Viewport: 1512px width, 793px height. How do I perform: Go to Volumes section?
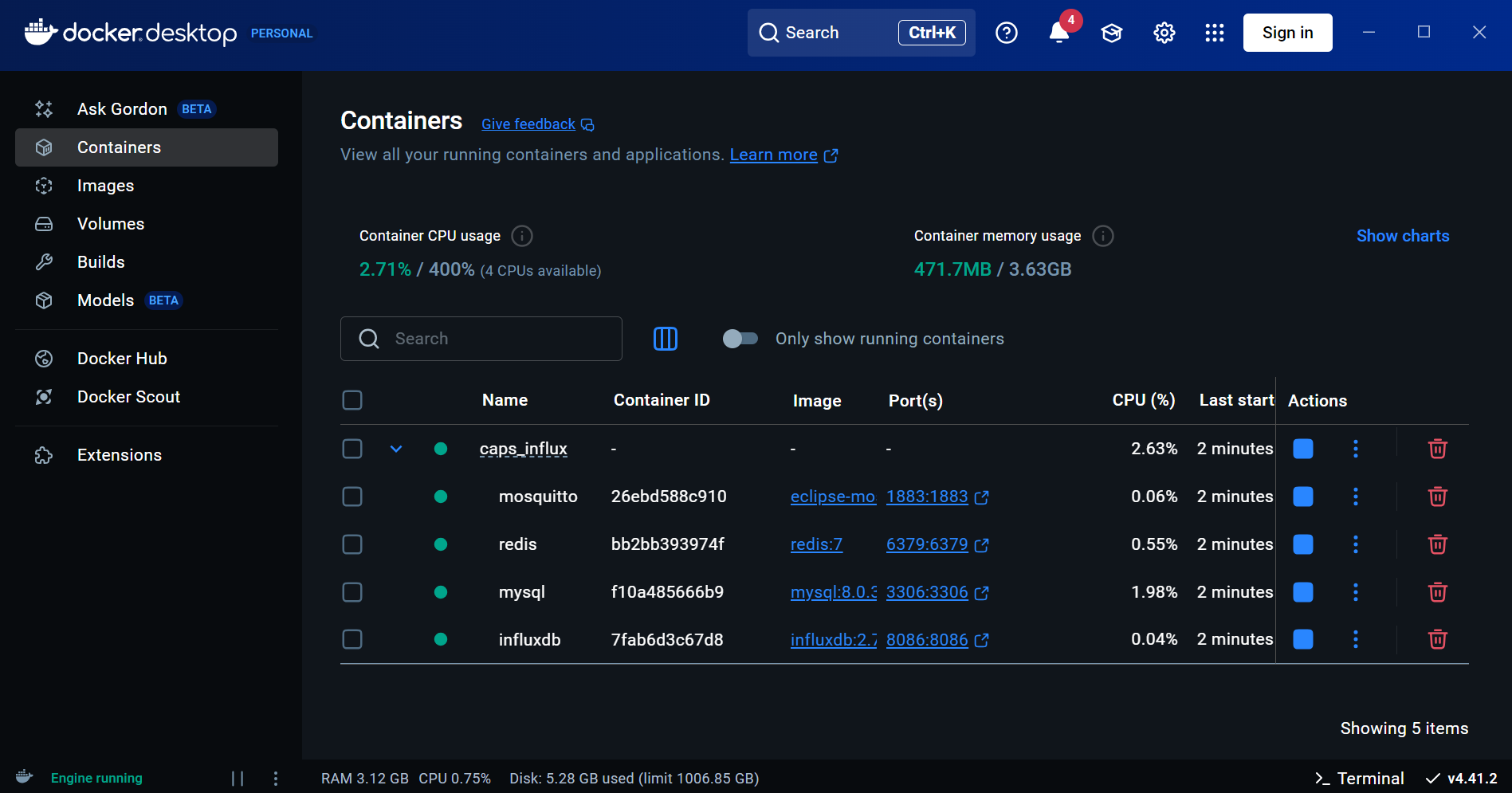[147, 224]
